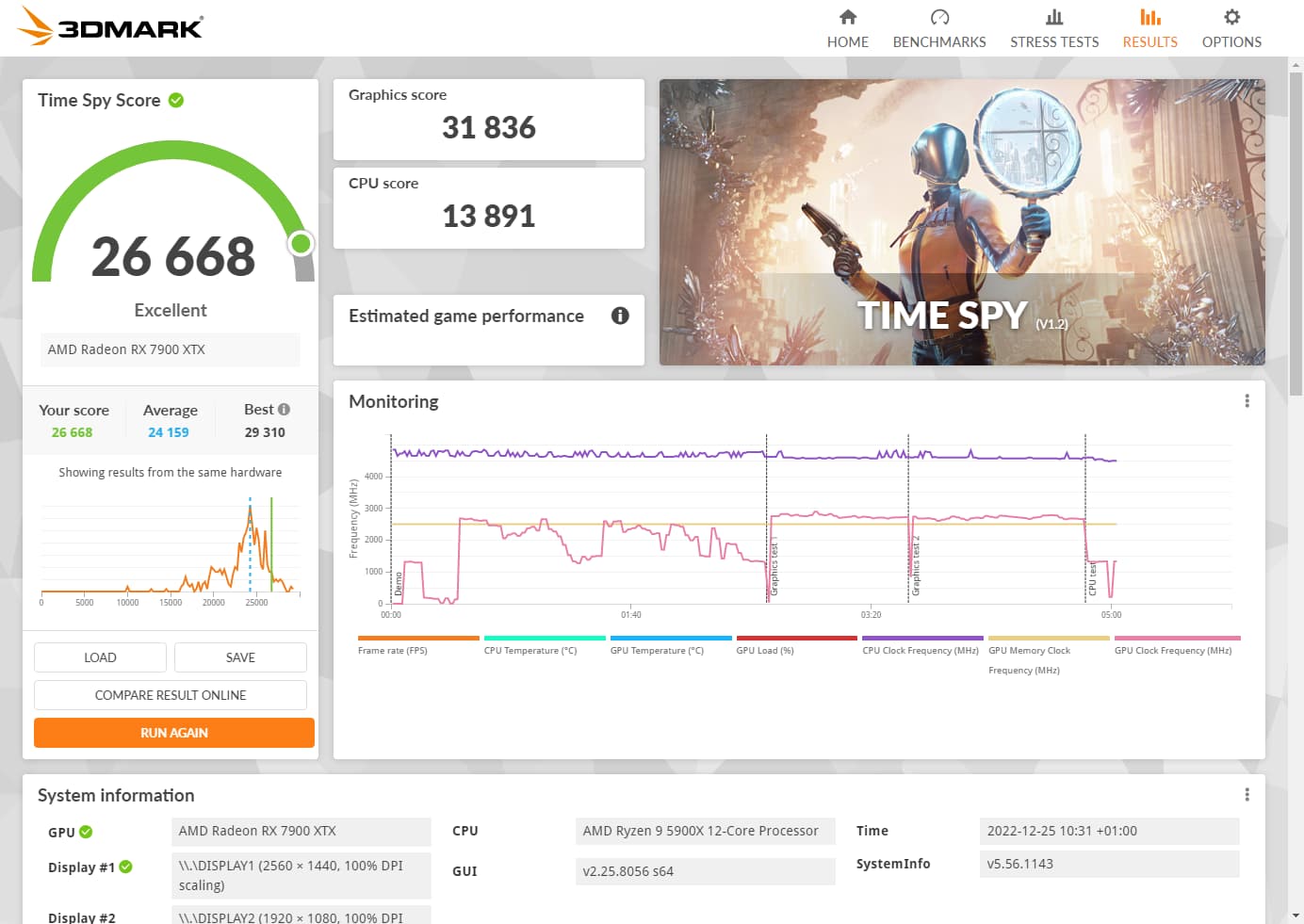This screenshot has height=924, width=1304.
Task: Switch to the Stress Tests tab
Action: [x=1054, y=29]
